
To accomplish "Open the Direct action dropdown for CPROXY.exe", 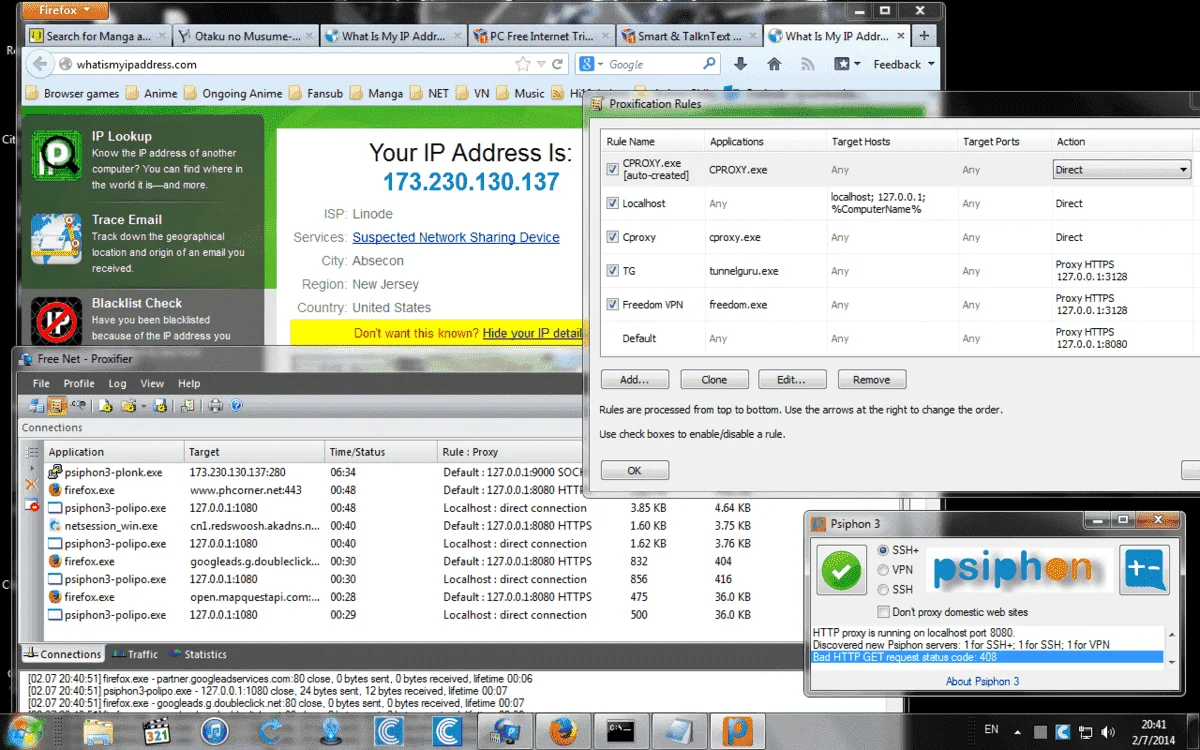I will coord(1121,169).
